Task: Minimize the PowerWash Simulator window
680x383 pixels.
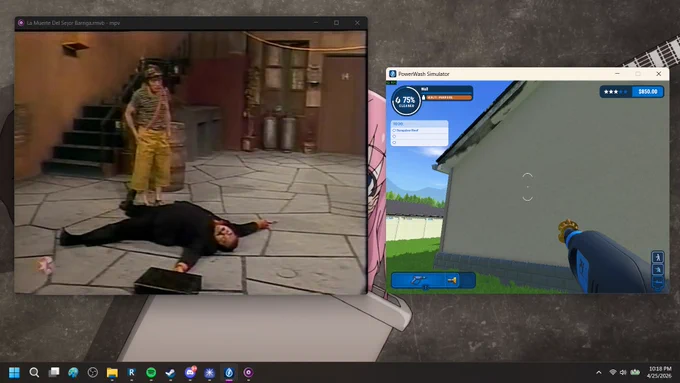Action: (617, 74)
